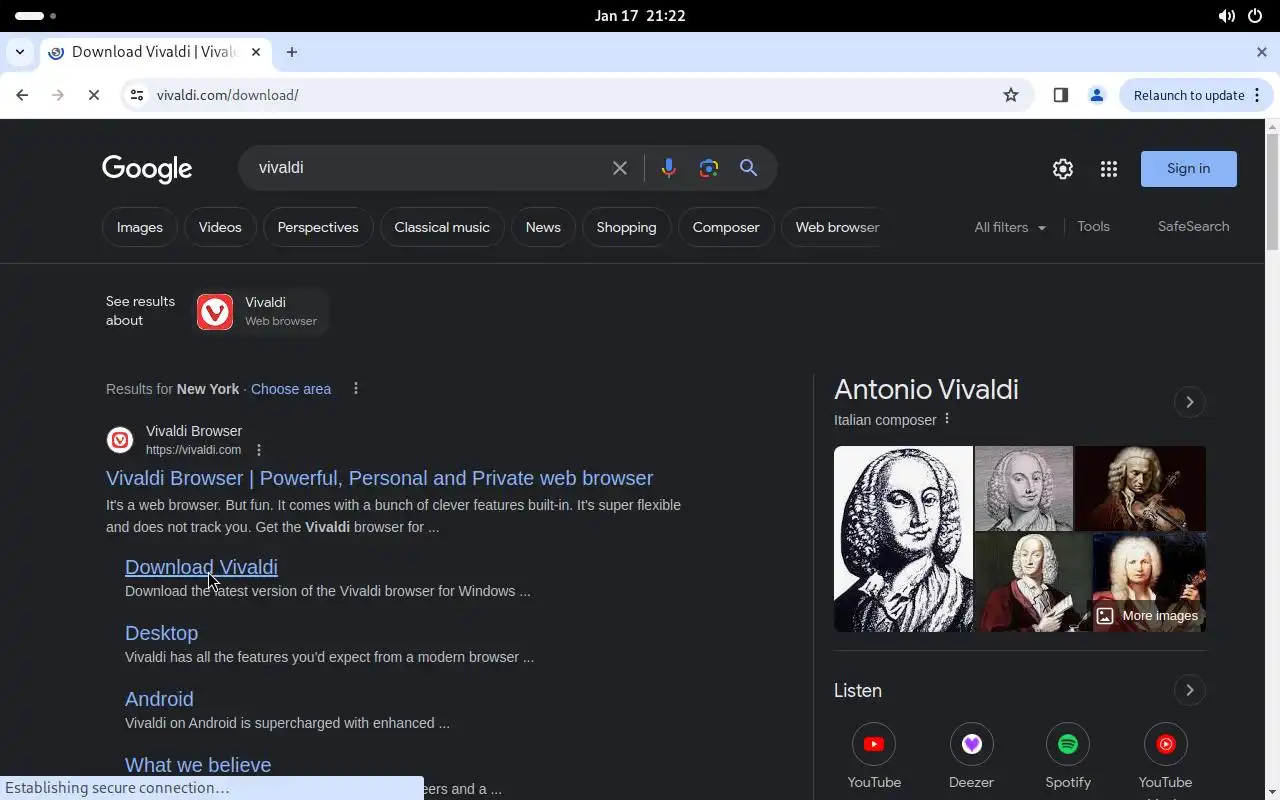Image resolution: width=1280 pixels, height=800 pixels.
Task: Start voice search with microphone icon
Action: point(669,168)
